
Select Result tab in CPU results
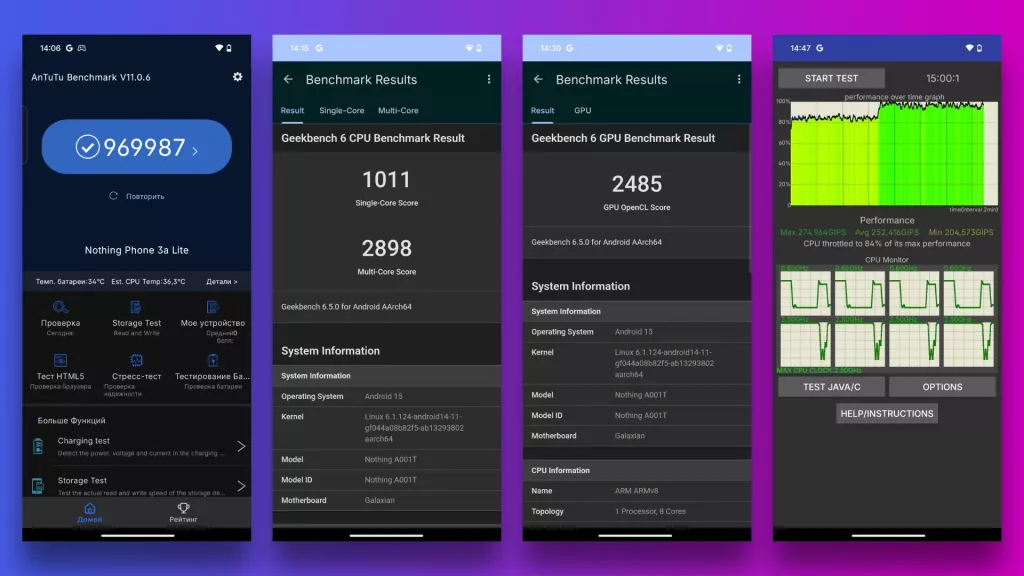coord(292,110)
